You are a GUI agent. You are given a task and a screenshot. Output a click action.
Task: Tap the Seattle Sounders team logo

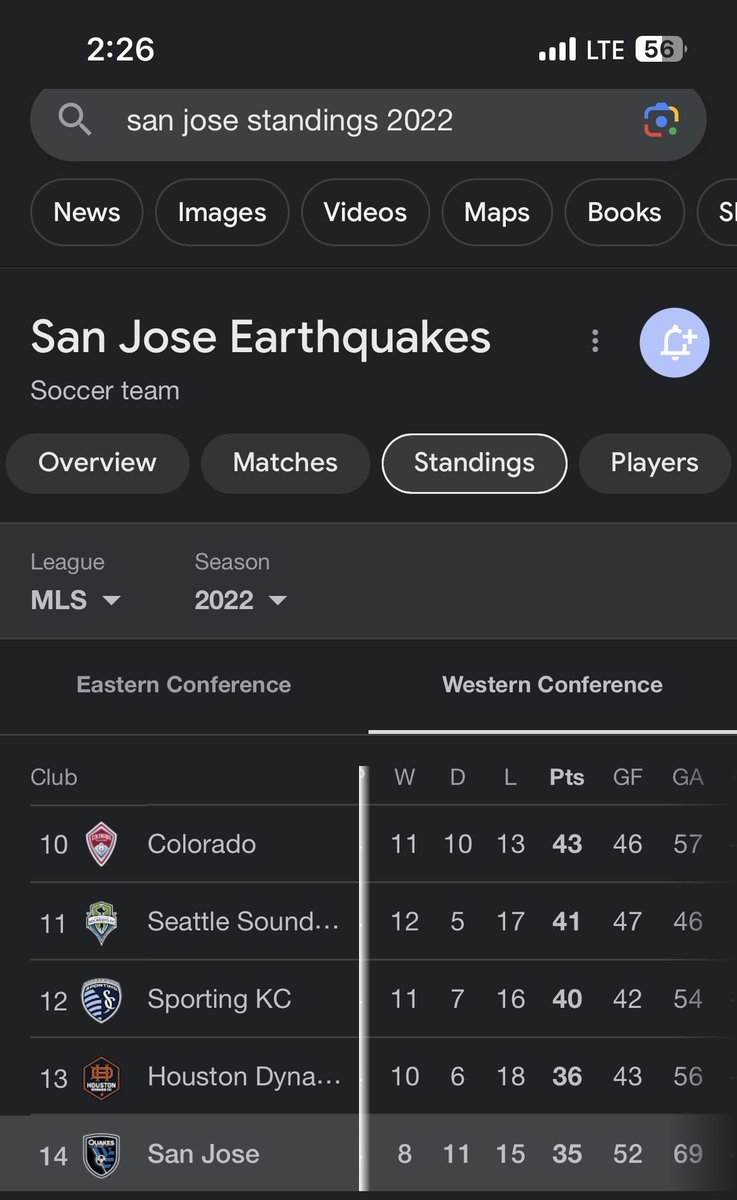(102, 922)
